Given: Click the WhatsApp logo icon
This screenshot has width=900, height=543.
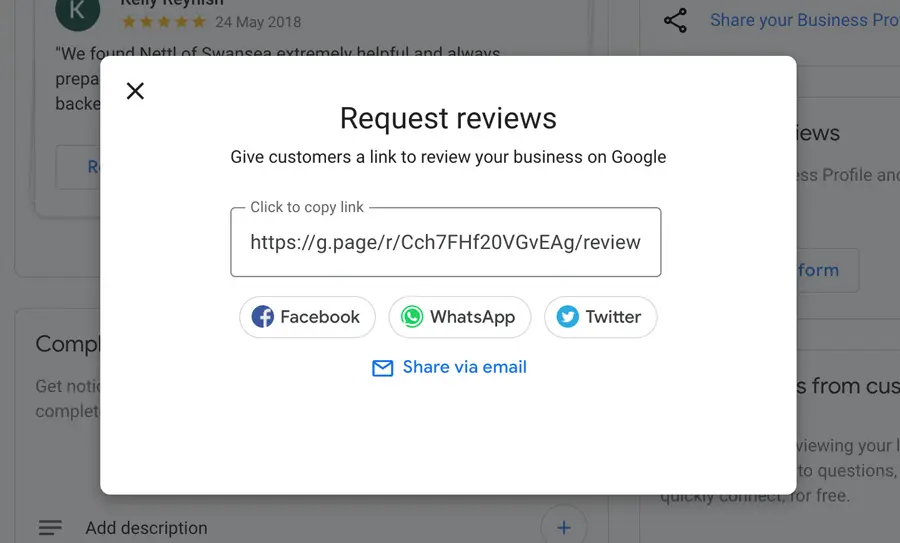Looking at the screenshot, I should pyautogui.click(x=412, y=317).
